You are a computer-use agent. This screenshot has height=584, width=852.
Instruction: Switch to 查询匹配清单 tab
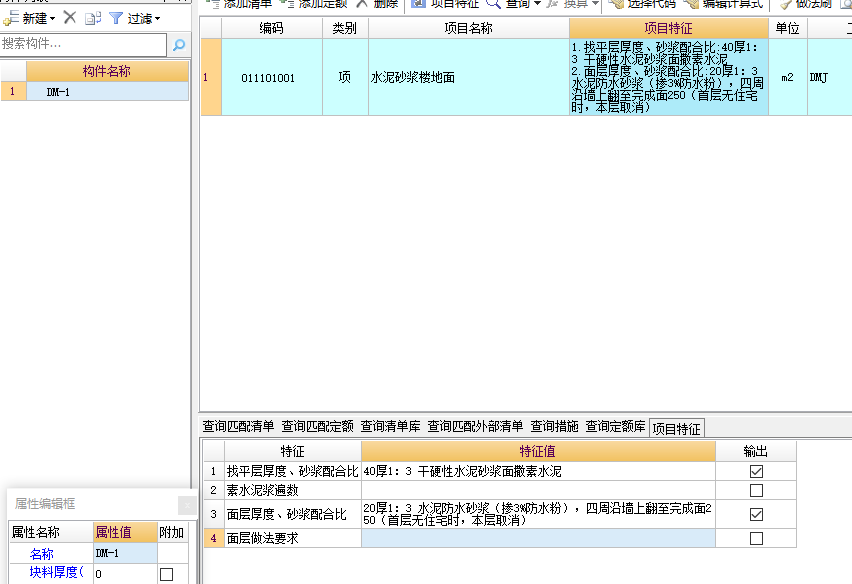238,427
